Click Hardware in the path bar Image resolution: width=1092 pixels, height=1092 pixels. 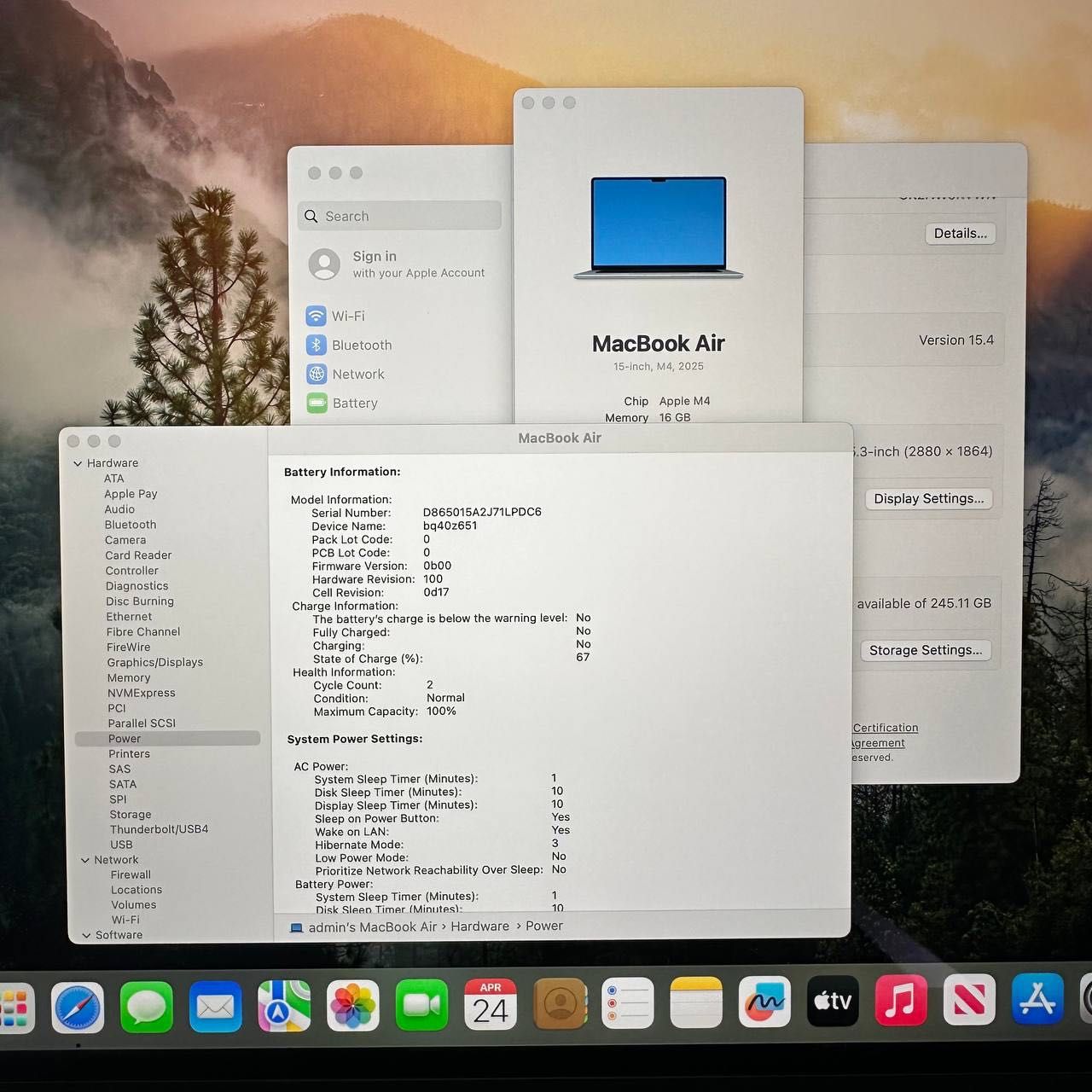pos(479,926)
